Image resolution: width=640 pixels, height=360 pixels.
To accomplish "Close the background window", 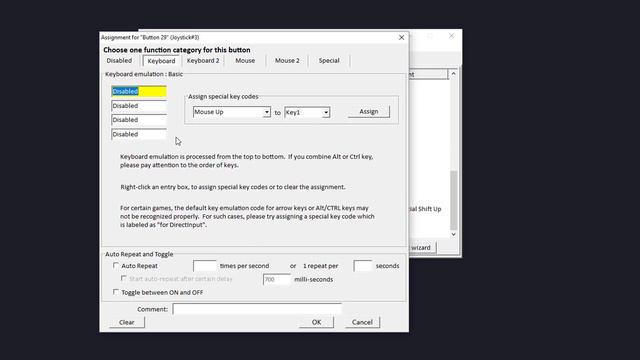I will click(x=451, y=36).
